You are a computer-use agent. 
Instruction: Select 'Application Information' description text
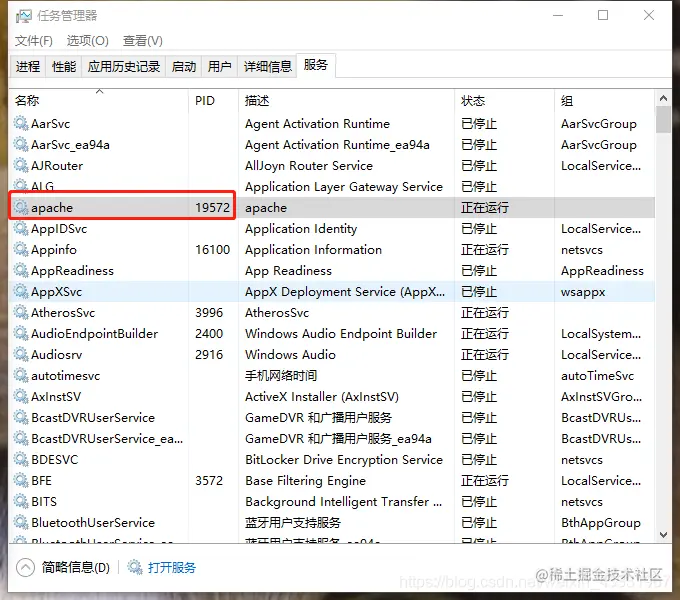pyautogui.click(x=313, y=250)
